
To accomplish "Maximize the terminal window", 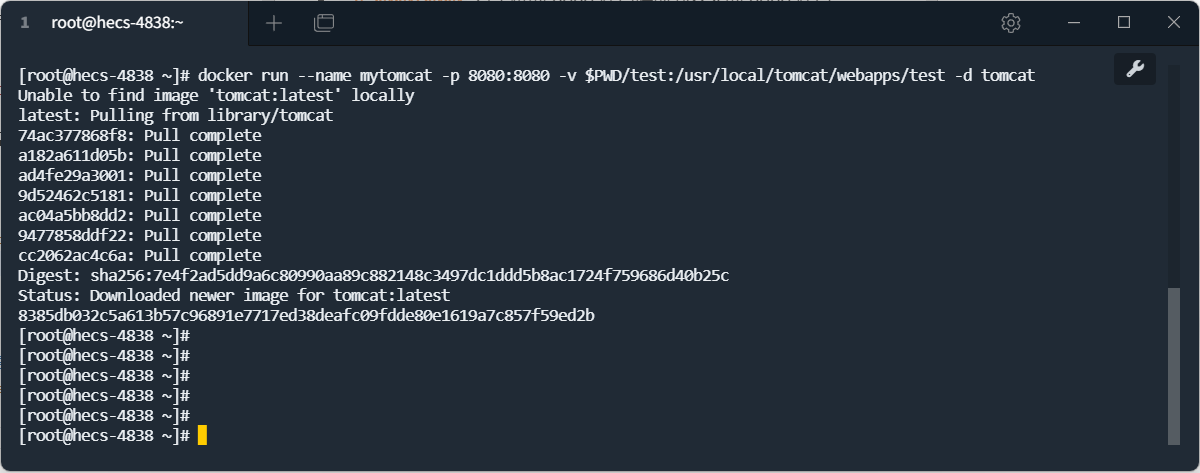I will click(1123, 22).
